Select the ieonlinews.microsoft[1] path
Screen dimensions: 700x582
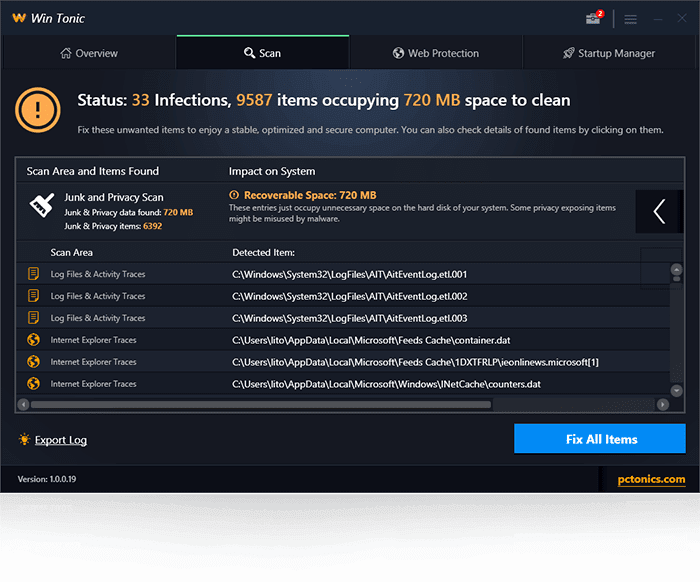tap(415, 362)
